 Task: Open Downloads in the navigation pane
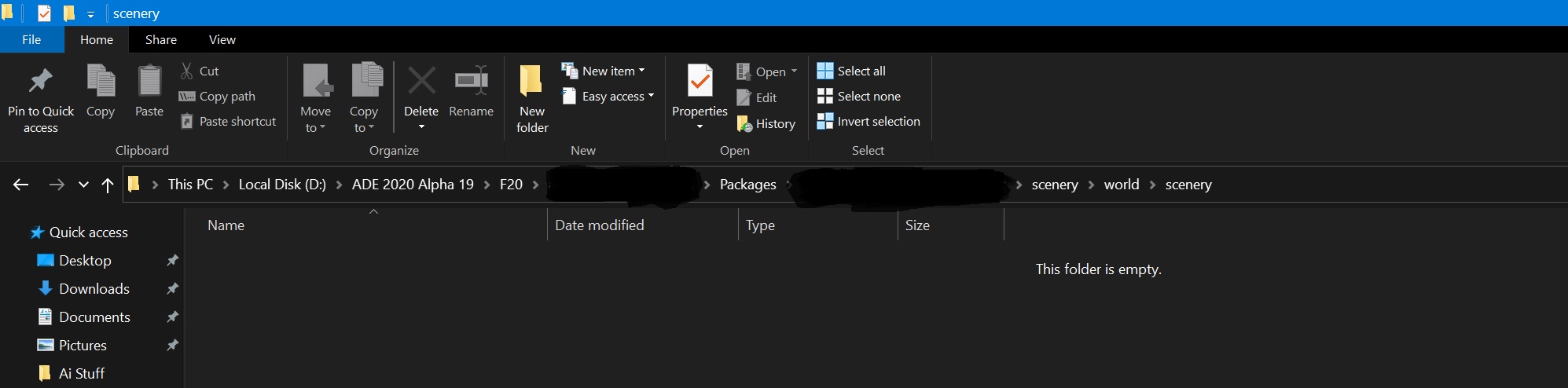click(x=83, y=289)
